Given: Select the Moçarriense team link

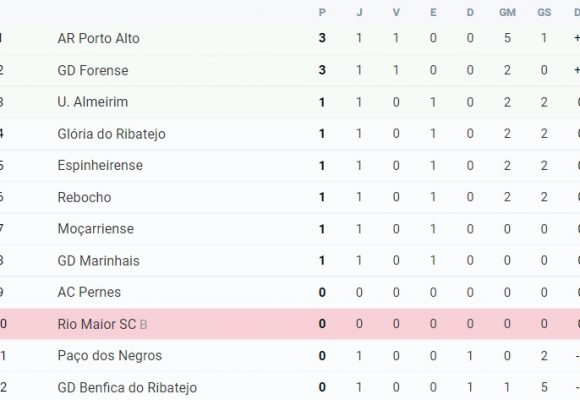Looking at the screenshot, I should point(95,229).
